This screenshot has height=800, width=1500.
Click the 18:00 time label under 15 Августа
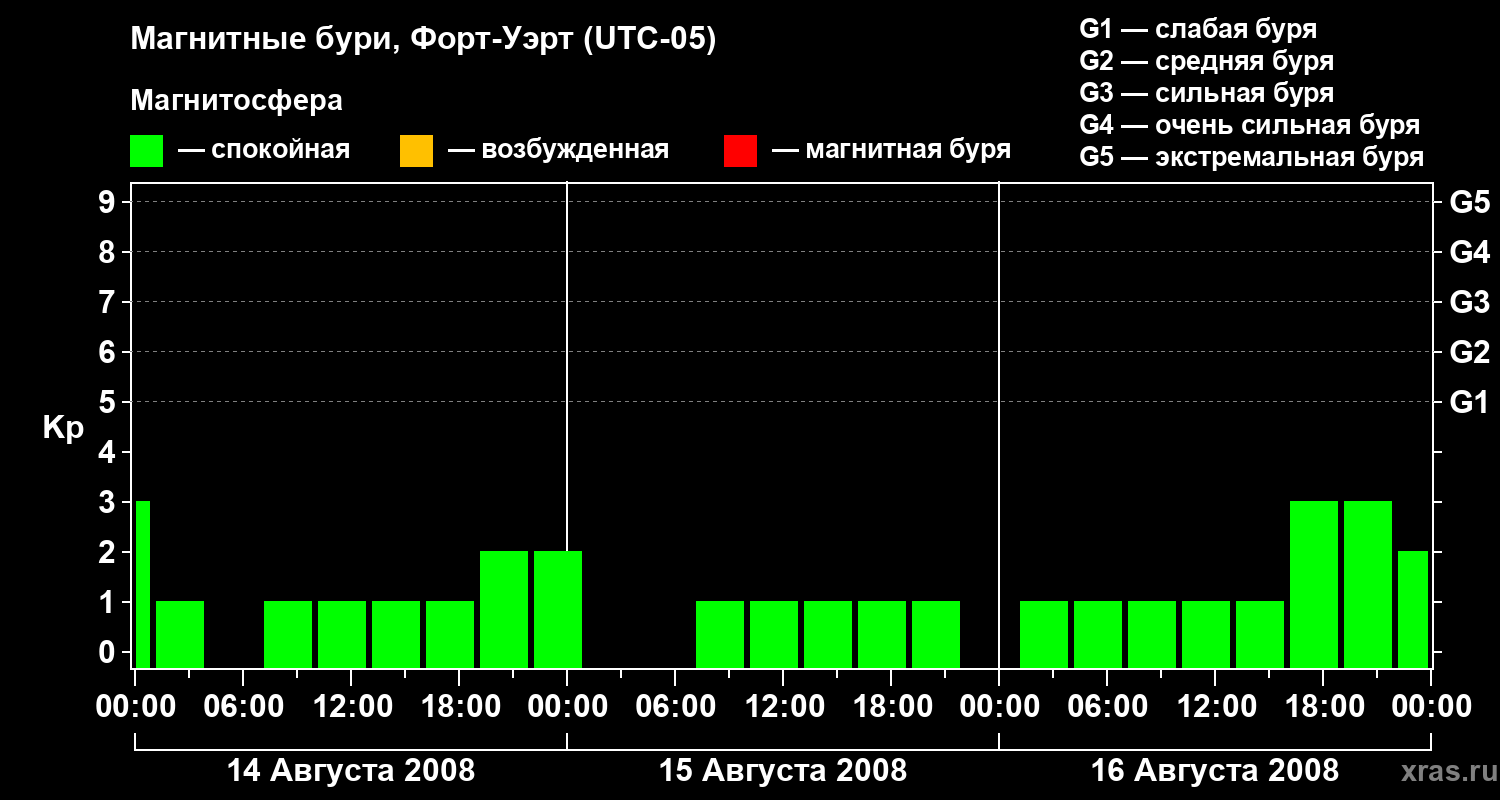(891, 707)
